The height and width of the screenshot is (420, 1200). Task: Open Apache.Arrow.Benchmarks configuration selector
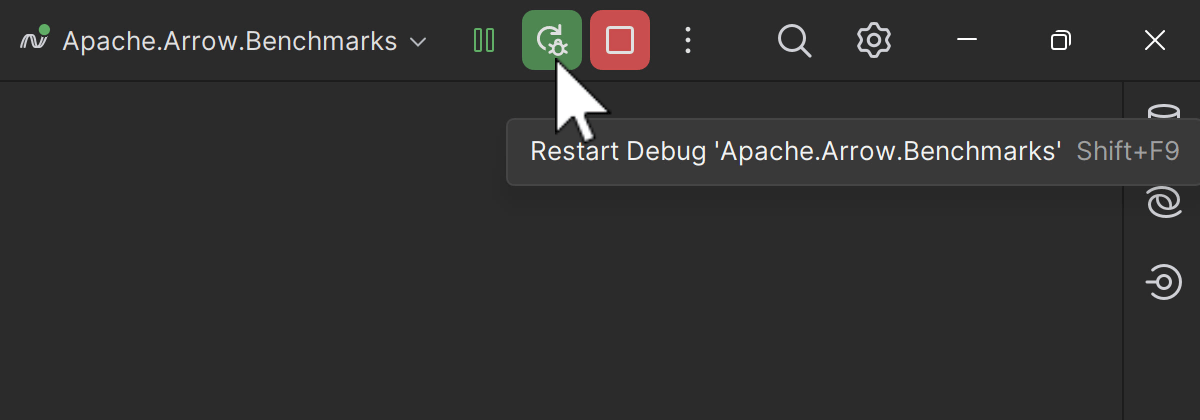tap(229, 42)
